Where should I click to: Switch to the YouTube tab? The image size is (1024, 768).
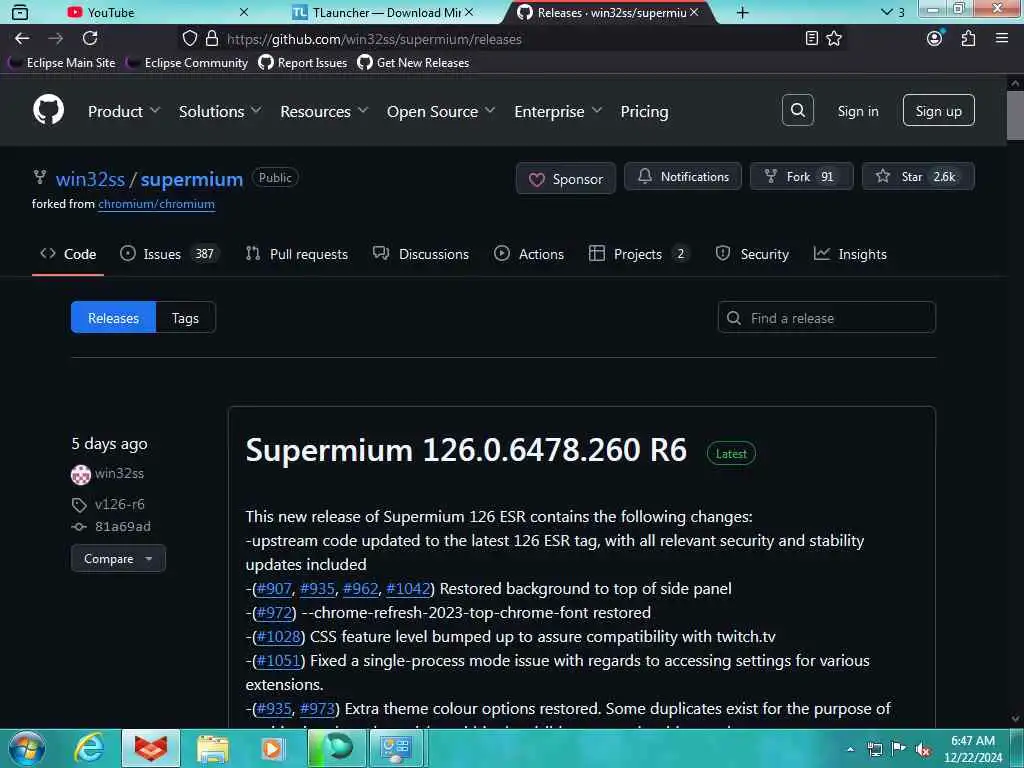(157, 12)
